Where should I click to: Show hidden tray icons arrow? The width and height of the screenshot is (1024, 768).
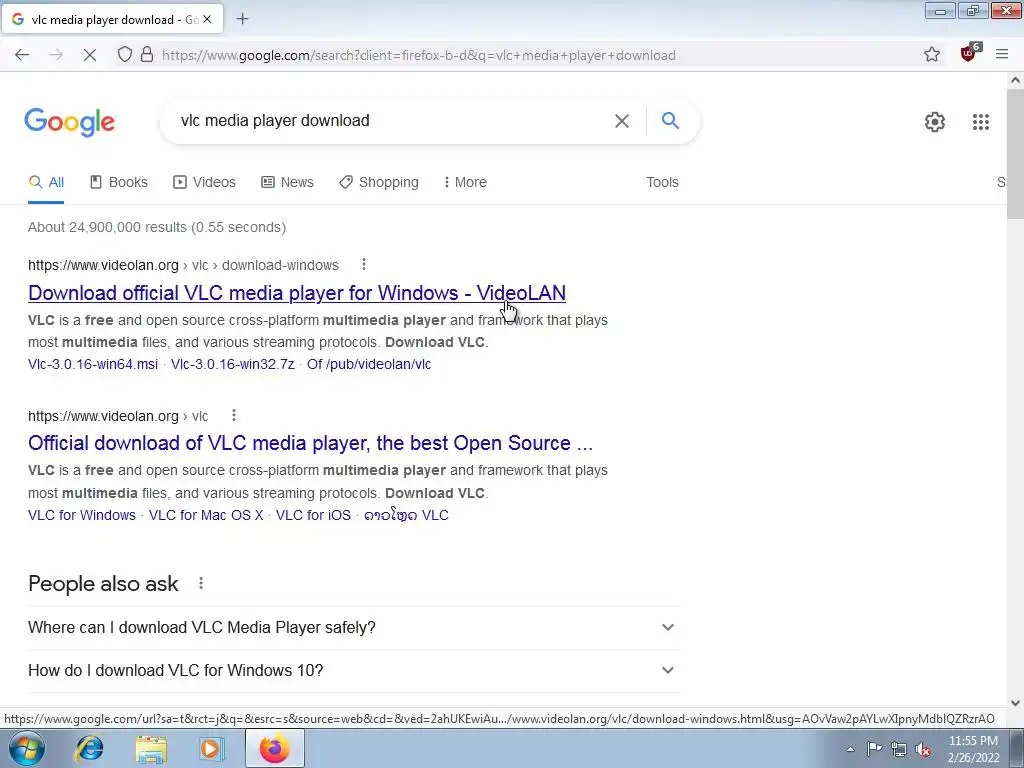(850, 750)
